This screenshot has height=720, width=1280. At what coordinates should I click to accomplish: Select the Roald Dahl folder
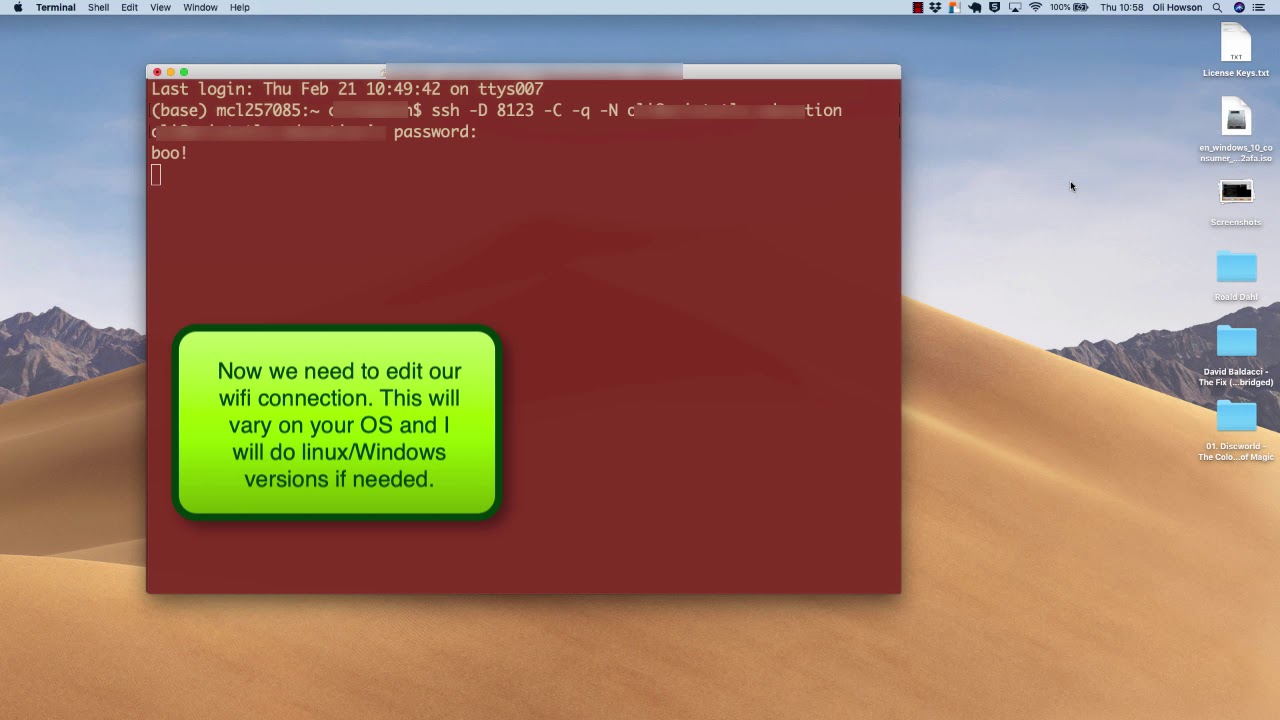tap(1236, 277)
